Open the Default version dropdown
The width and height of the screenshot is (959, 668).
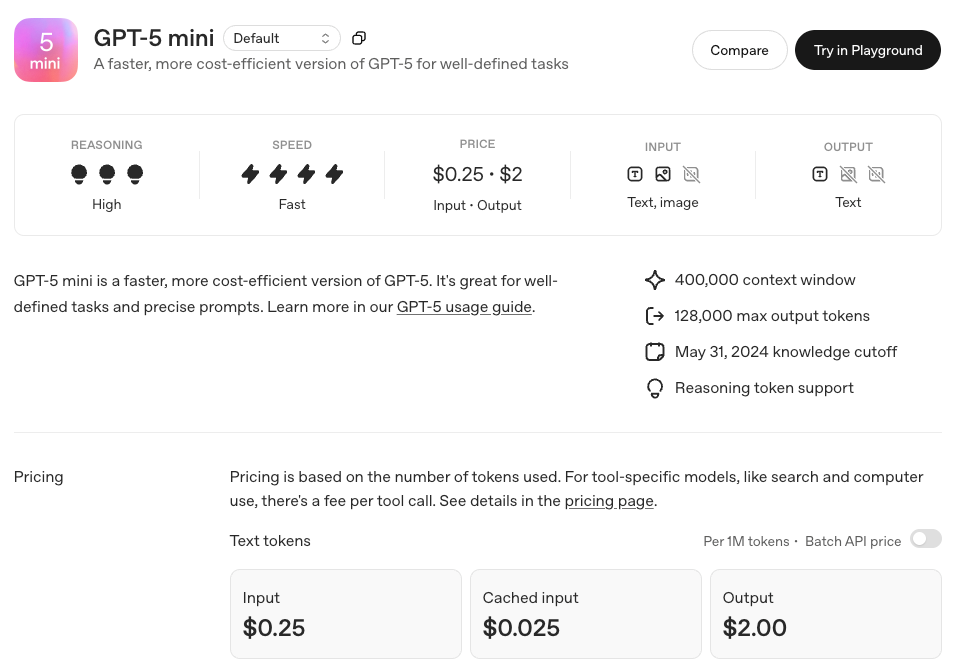pyautogui.click(x=281, y=38)
